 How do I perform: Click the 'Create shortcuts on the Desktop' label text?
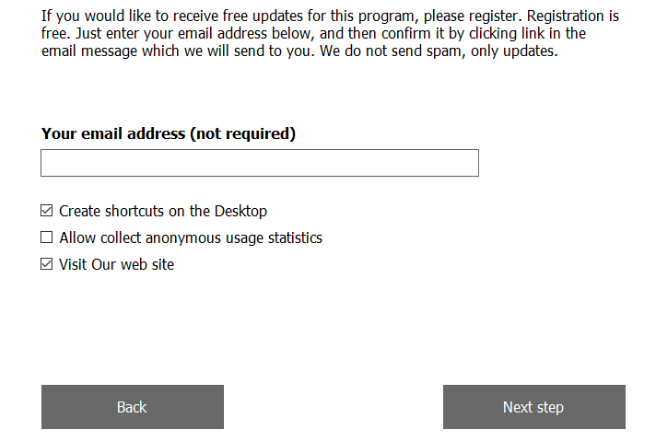click(x=163, y=211)
